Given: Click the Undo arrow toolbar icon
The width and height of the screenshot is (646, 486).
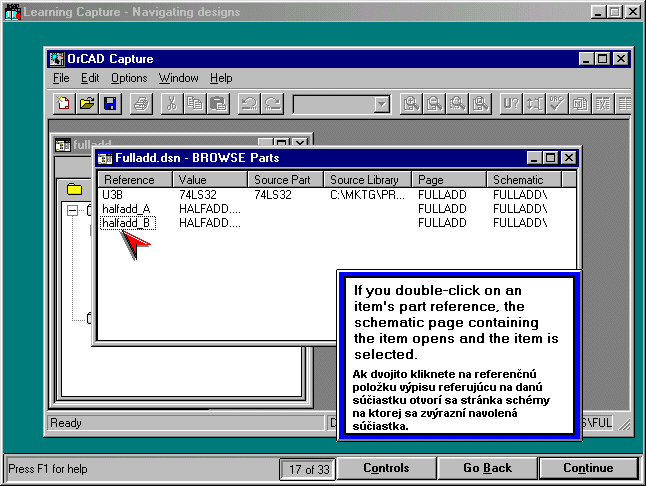Looking at the screenshot, I should point(249,103).
